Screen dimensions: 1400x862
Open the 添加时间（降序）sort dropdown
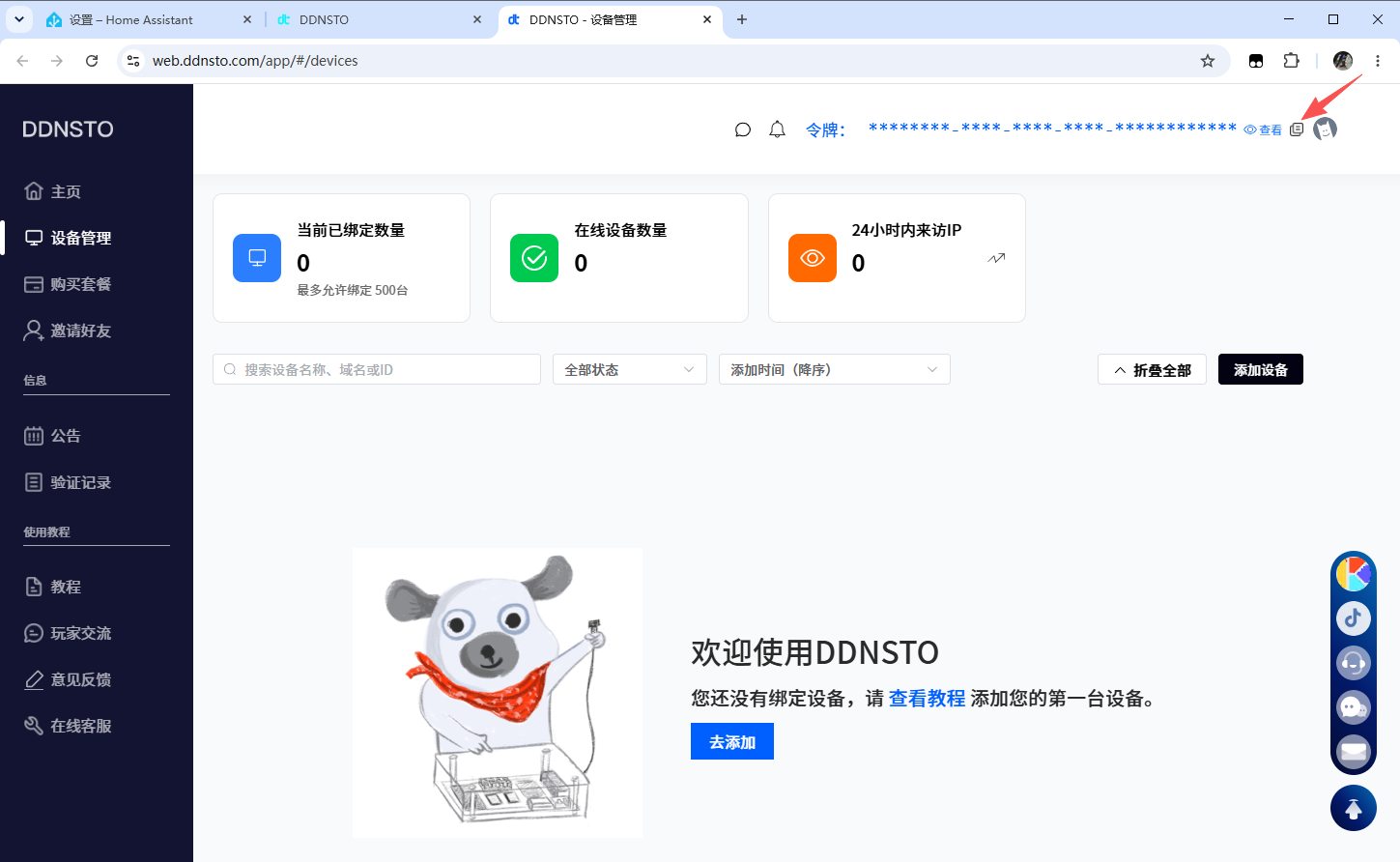coord(835,369)
